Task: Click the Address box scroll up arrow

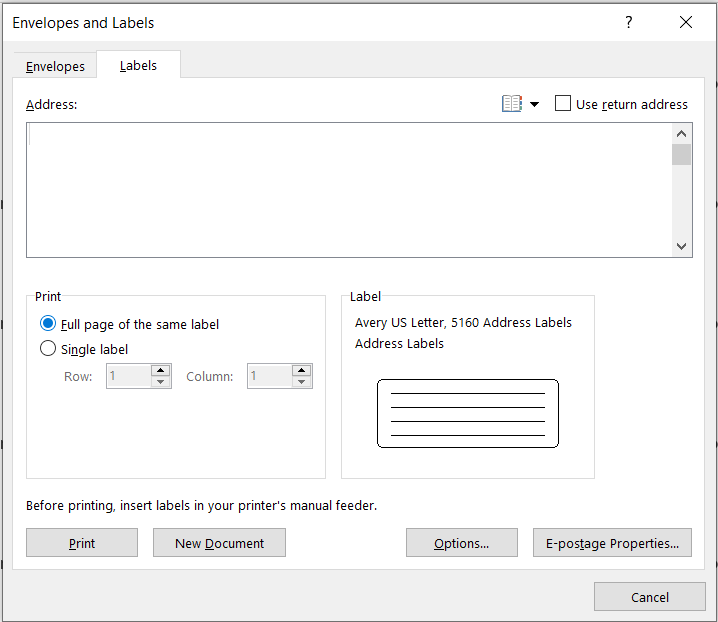Action: pyautogui.click(x=681, y=134)
